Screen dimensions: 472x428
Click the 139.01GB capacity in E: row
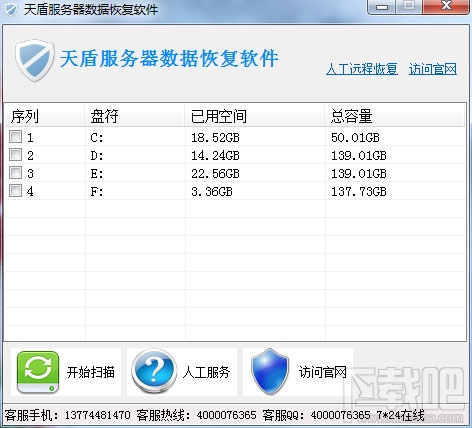359,173
